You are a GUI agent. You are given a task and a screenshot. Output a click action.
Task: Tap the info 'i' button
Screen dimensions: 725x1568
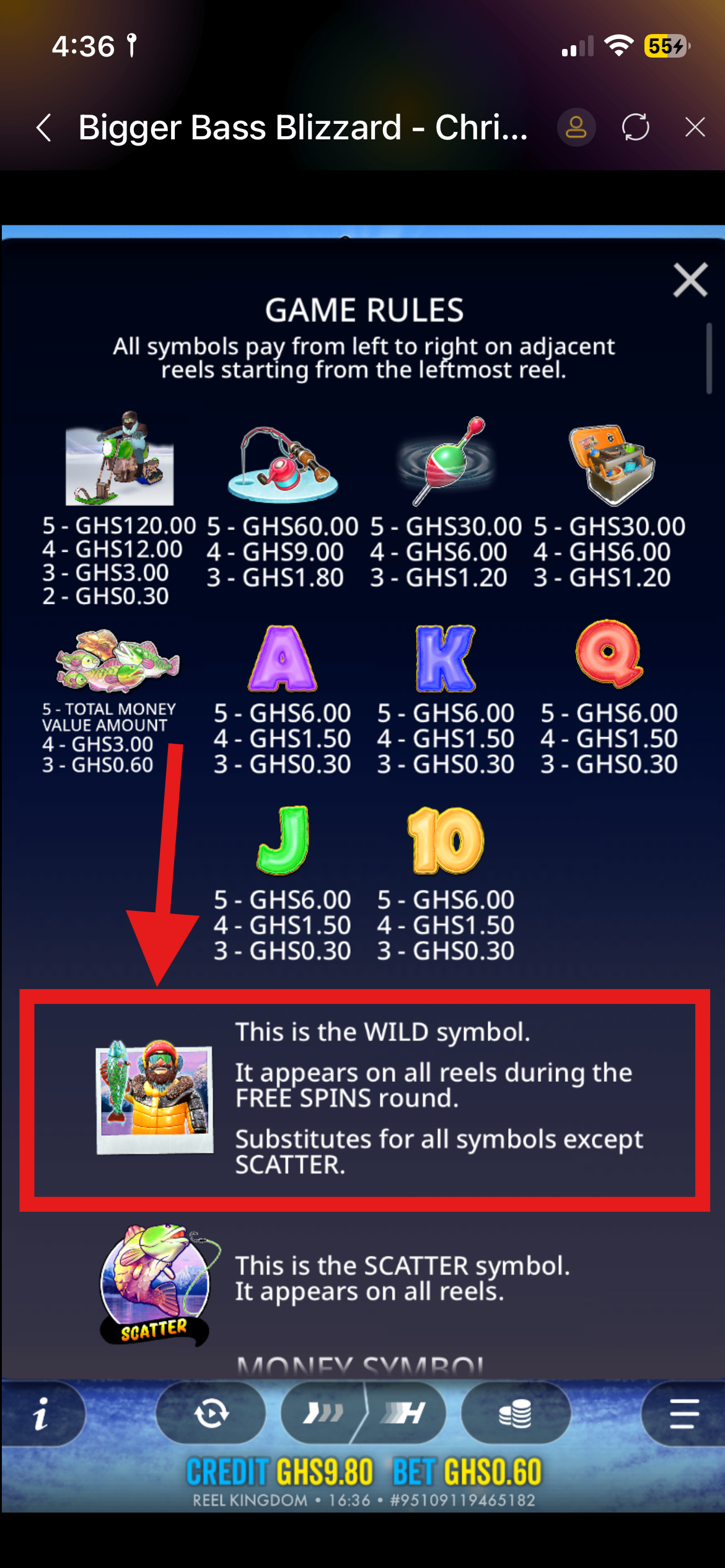click(x=41, y=1414)
